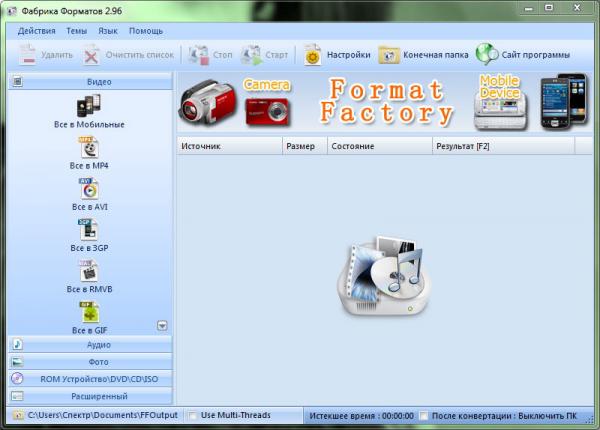Minimize the Фабрика Форматов window
Viewport: 600px width, 430px height.
click(x=529, y=8)
